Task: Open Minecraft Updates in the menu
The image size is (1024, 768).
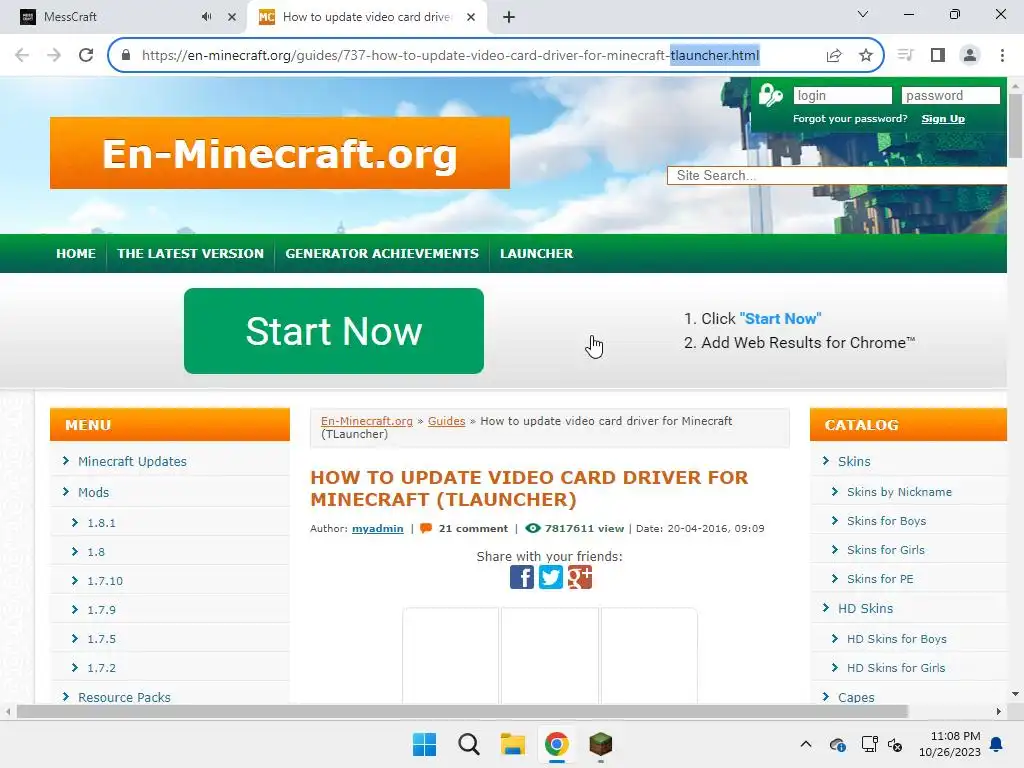Action: (x=132, y=461)
